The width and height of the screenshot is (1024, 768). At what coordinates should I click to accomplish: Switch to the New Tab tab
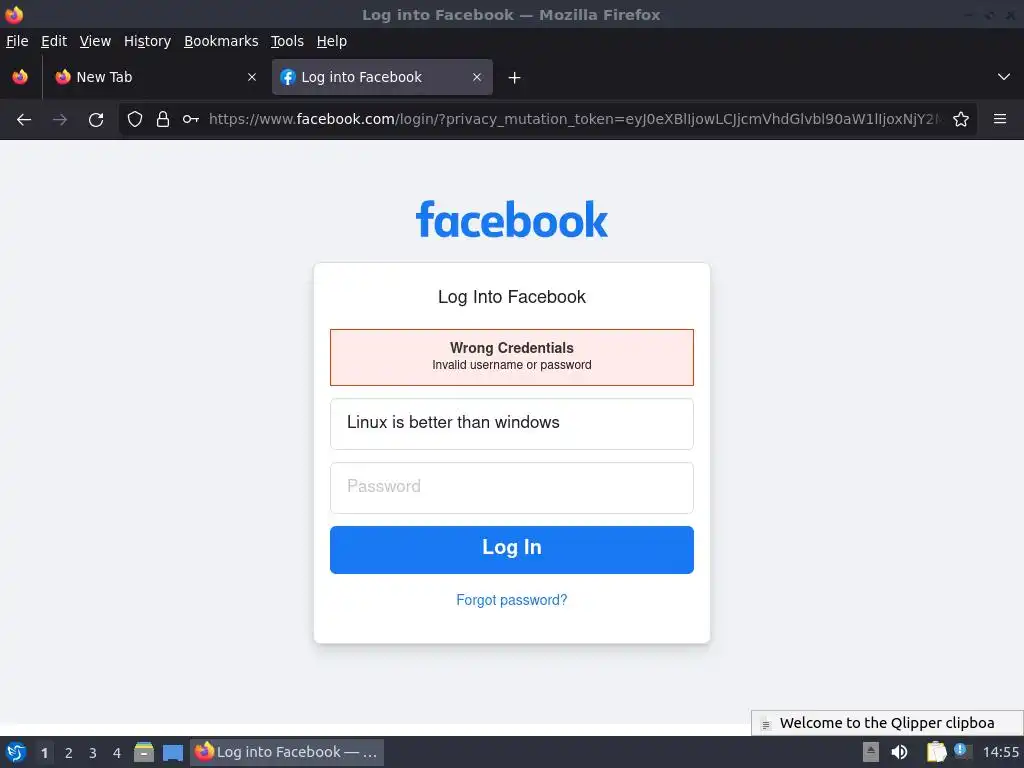click(155, 77)
